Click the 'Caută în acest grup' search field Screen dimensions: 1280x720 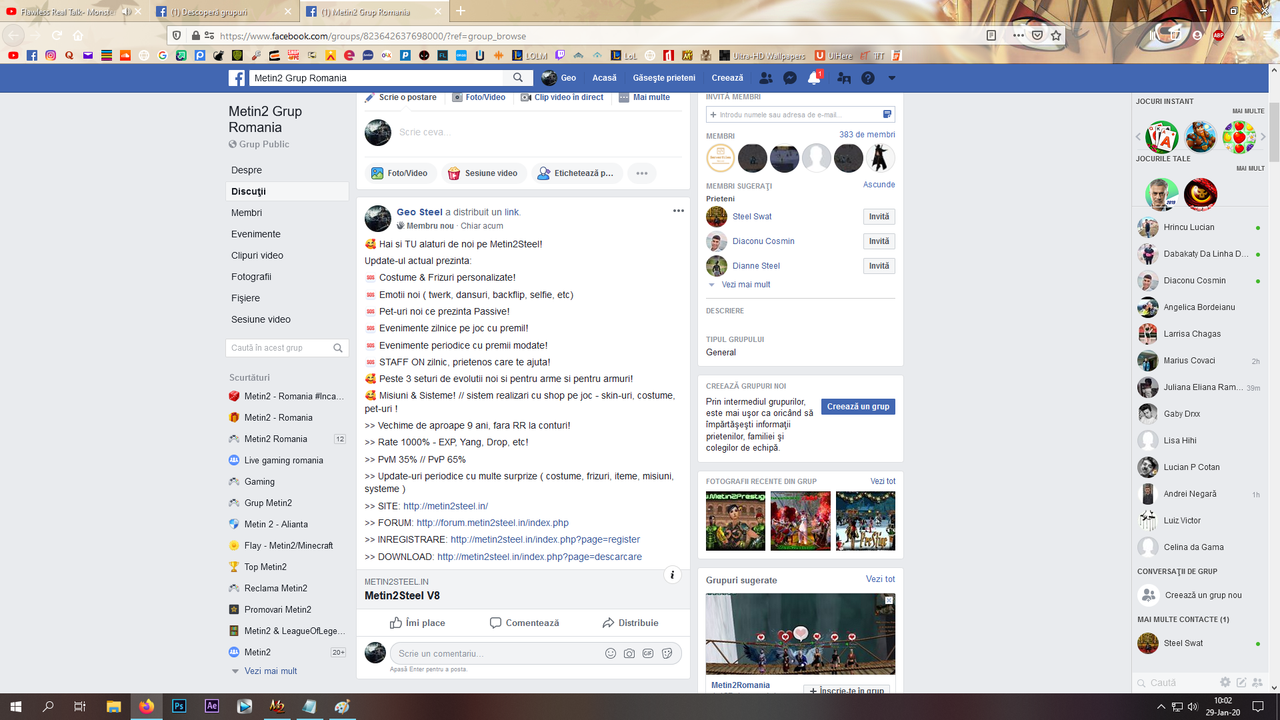coord(287,348)
